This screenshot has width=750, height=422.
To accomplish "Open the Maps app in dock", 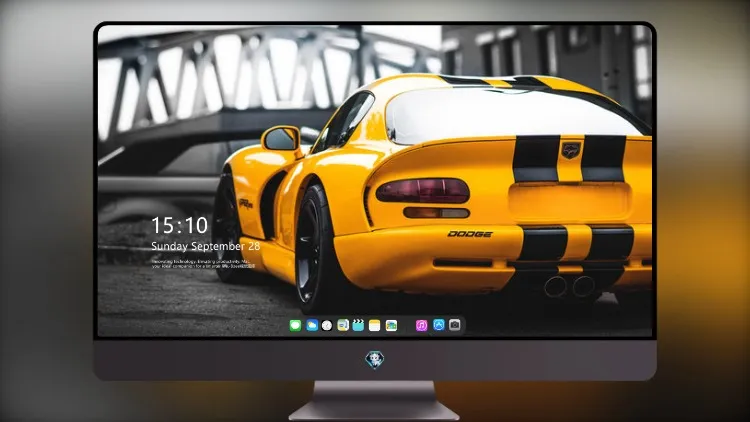I will point(343,325).
